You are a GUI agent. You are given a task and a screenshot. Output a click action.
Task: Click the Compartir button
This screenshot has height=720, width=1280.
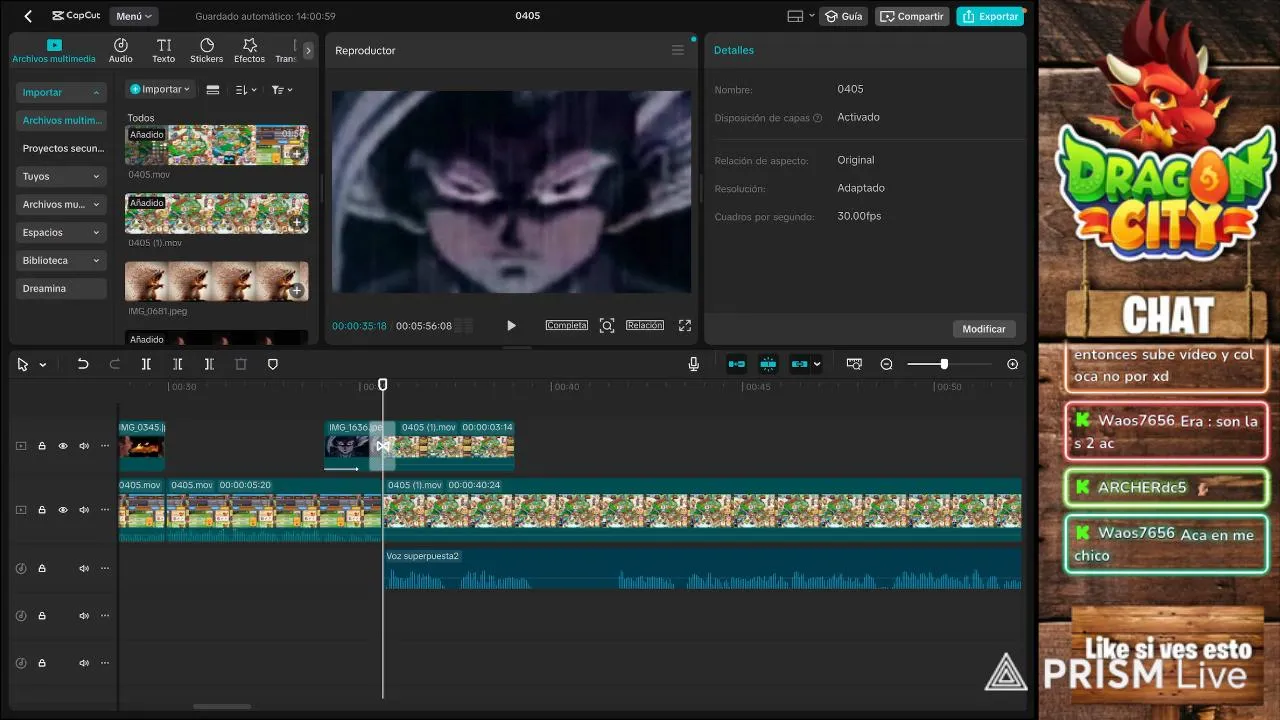(911, 16)
